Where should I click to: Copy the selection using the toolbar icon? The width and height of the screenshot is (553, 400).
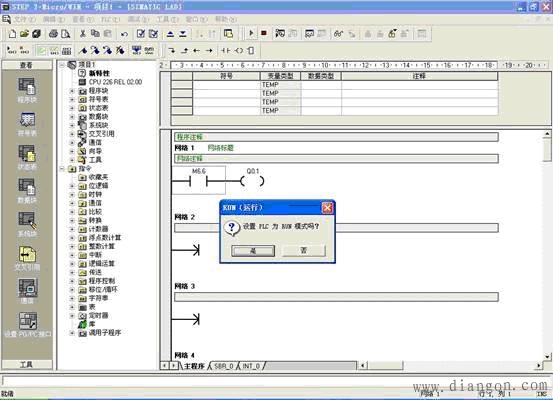click(x=95, y=34)
